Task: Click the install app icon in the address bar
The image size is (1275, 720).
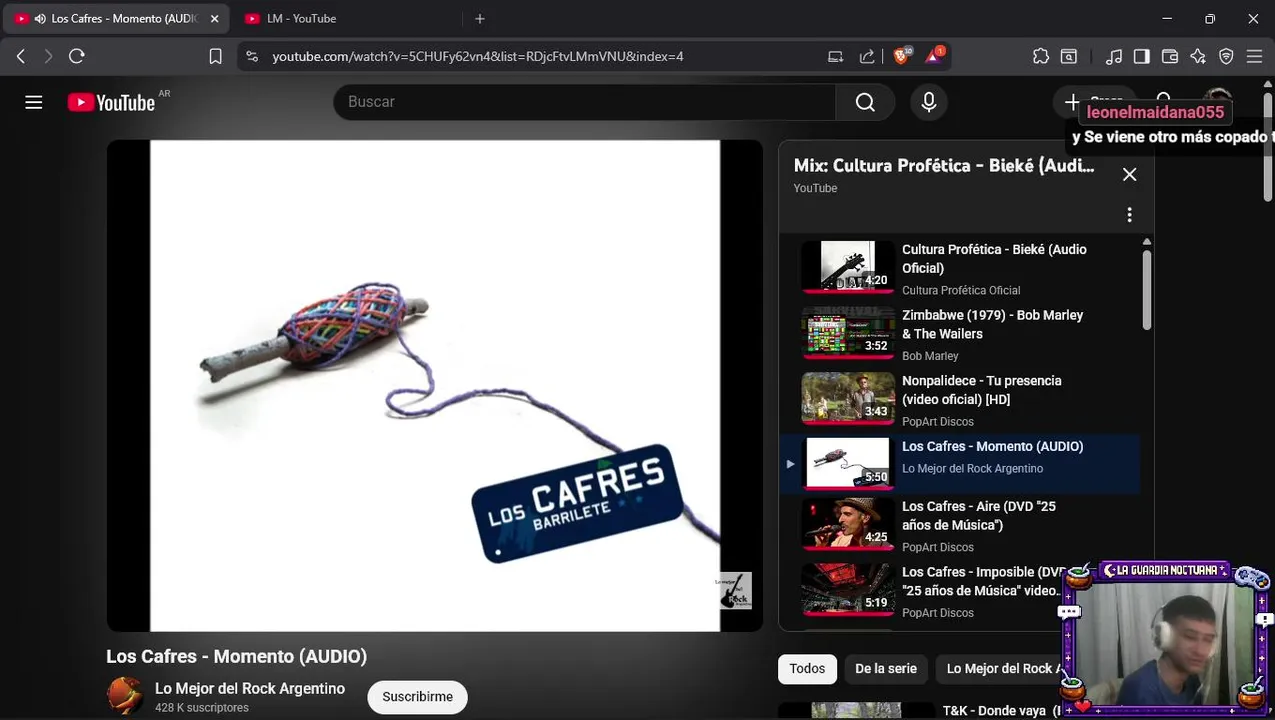Action: (836, 57)
